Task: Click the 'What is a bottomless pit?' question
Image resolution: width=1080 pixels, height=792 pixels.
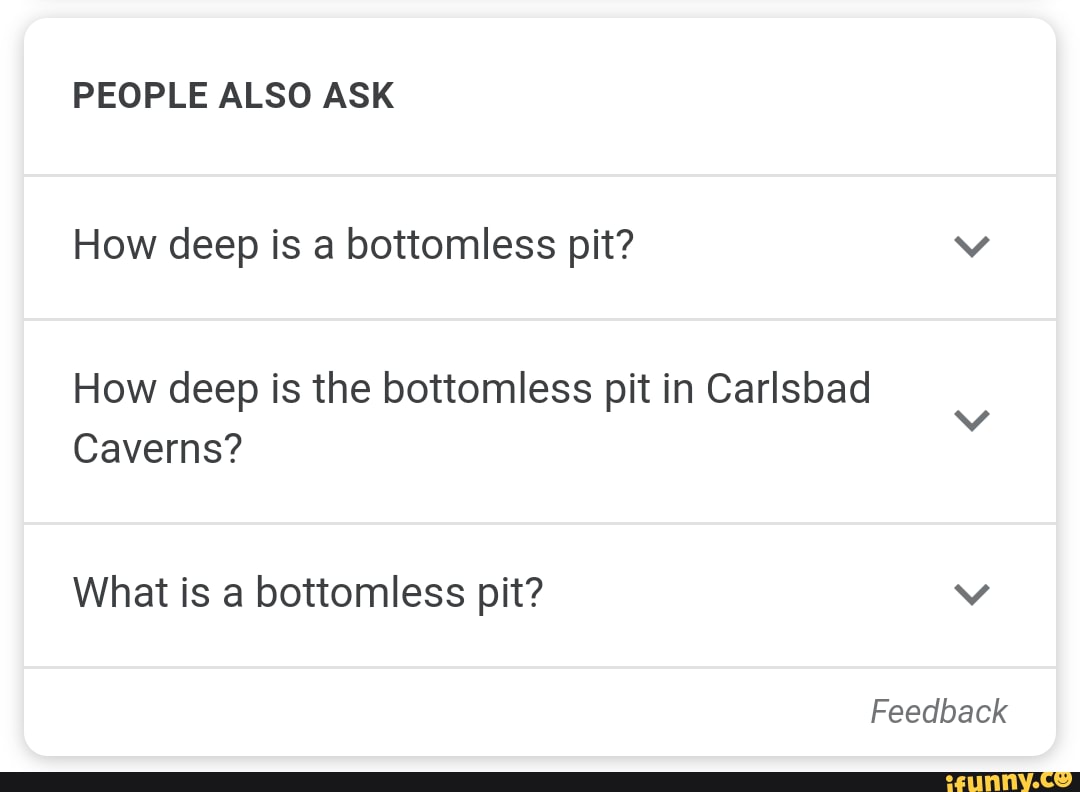Action: coord(307,592)
